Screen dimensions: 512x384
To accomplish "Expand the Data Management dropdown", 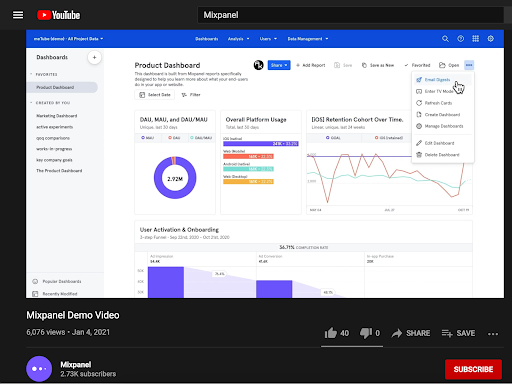I will [x=308, y=39].
